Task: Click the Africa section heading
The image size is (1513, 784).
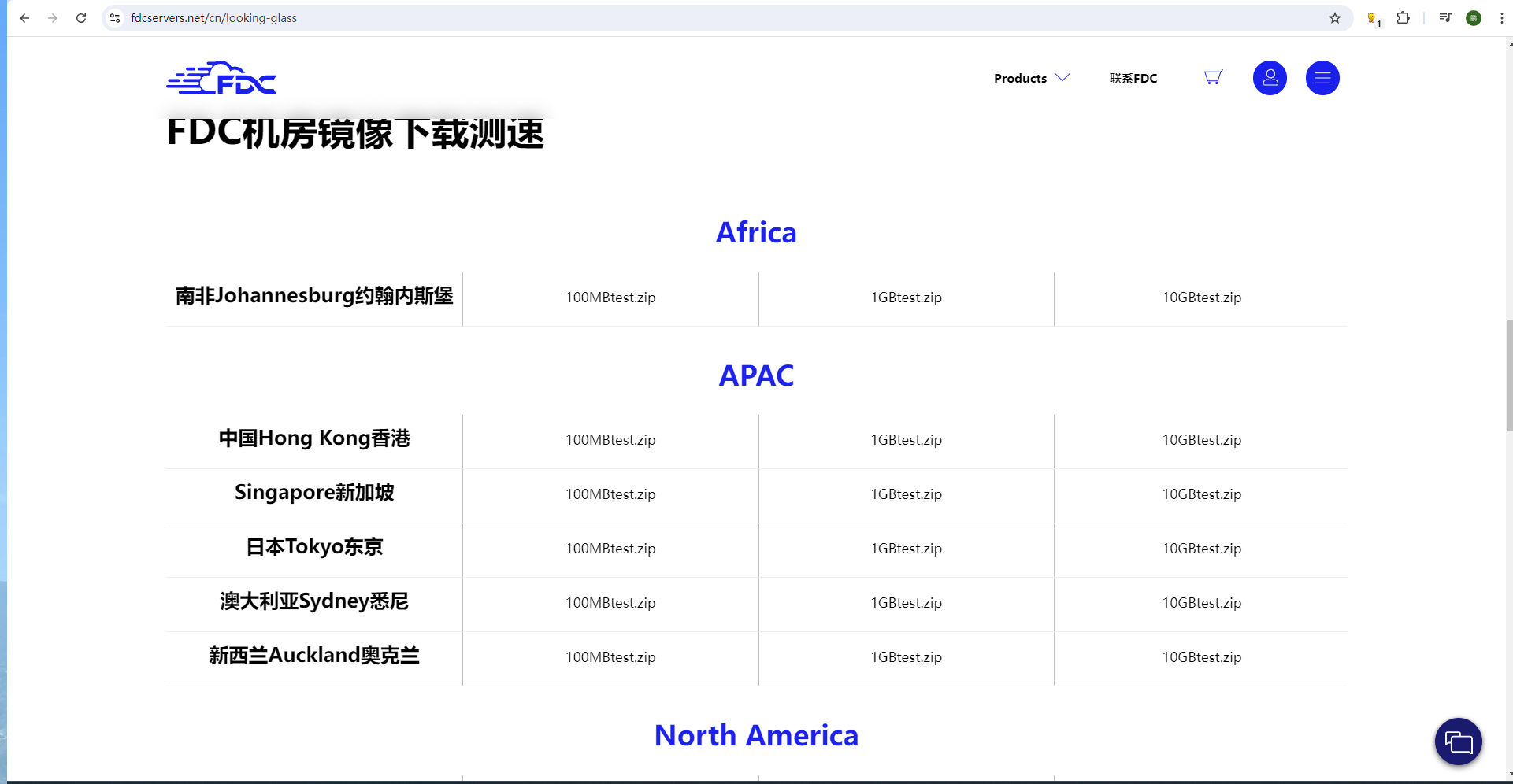Action: (x=756, y=232)
